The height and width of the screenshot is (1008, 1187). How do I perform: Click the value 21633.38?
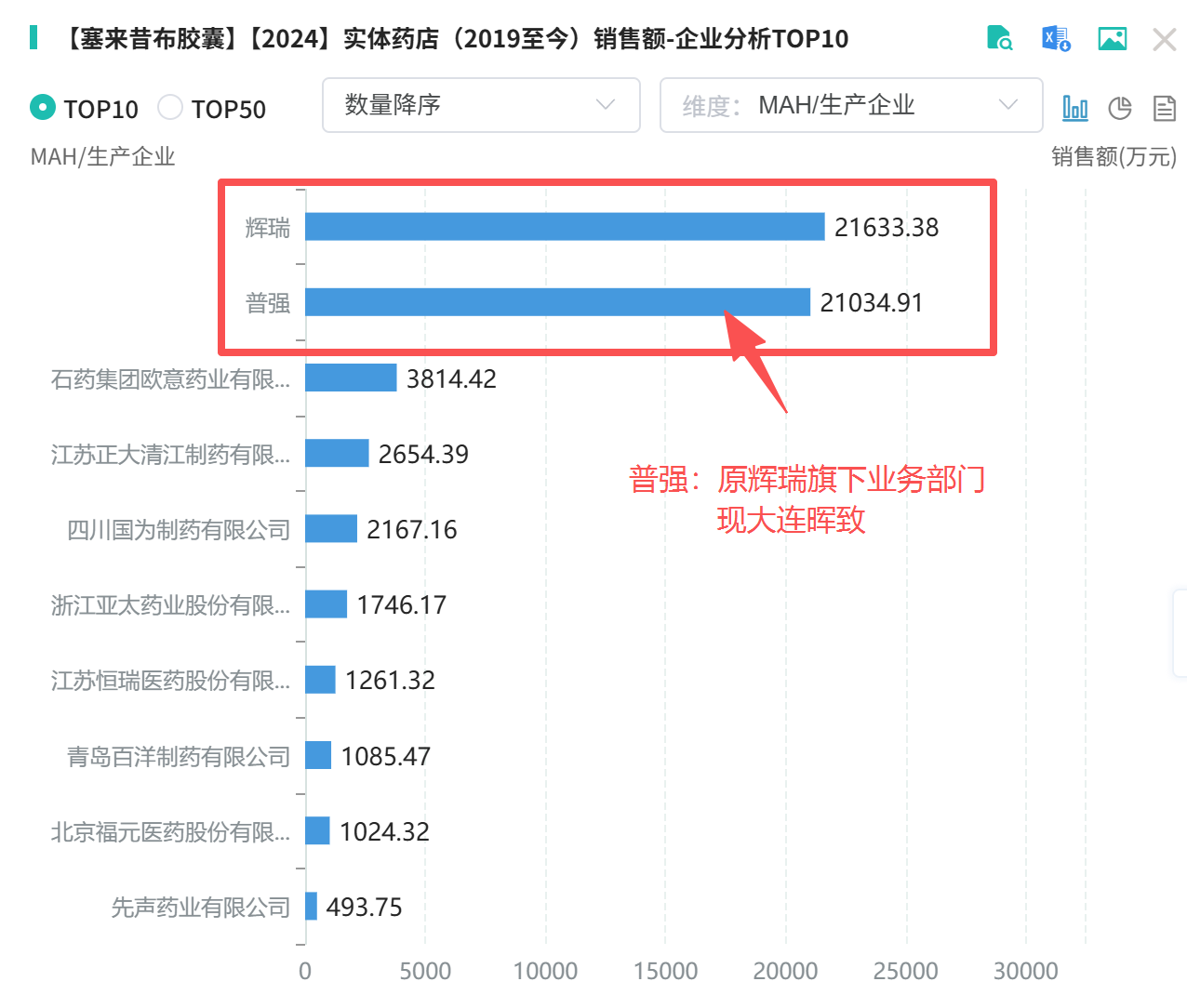coord(887,227)
